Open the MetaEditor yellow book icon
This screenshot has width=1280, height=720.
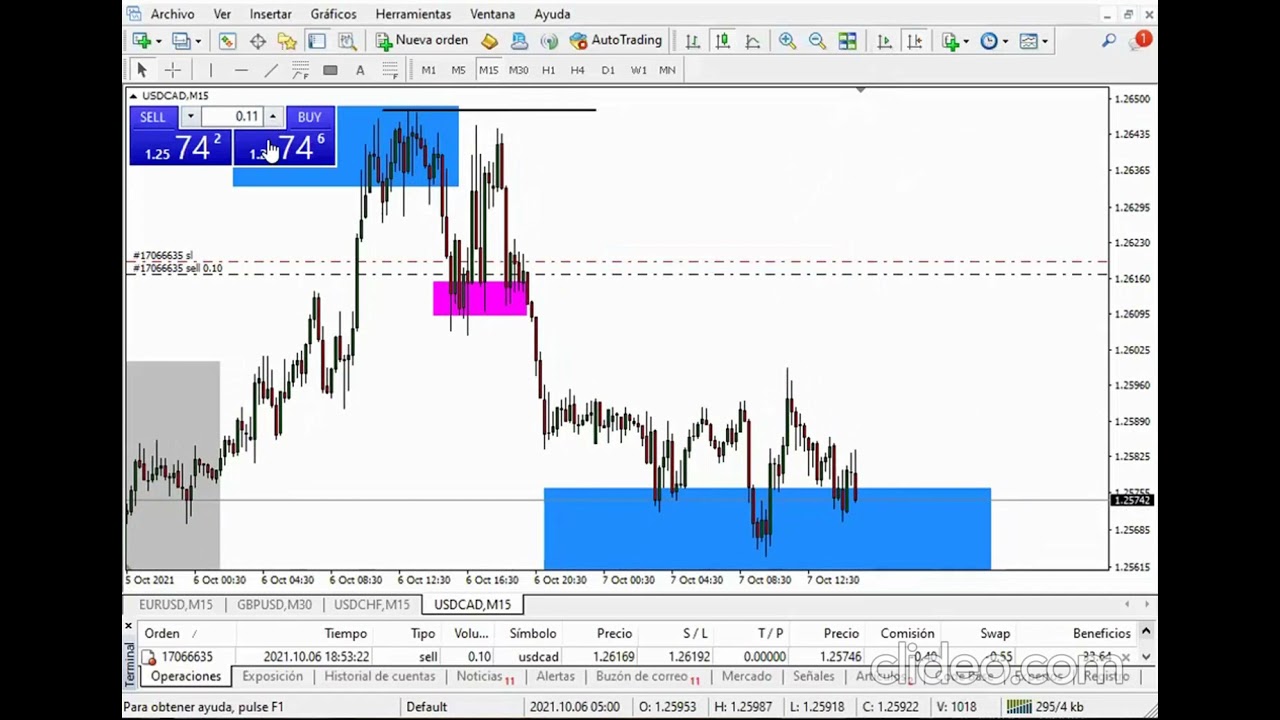tap(489, 41)
